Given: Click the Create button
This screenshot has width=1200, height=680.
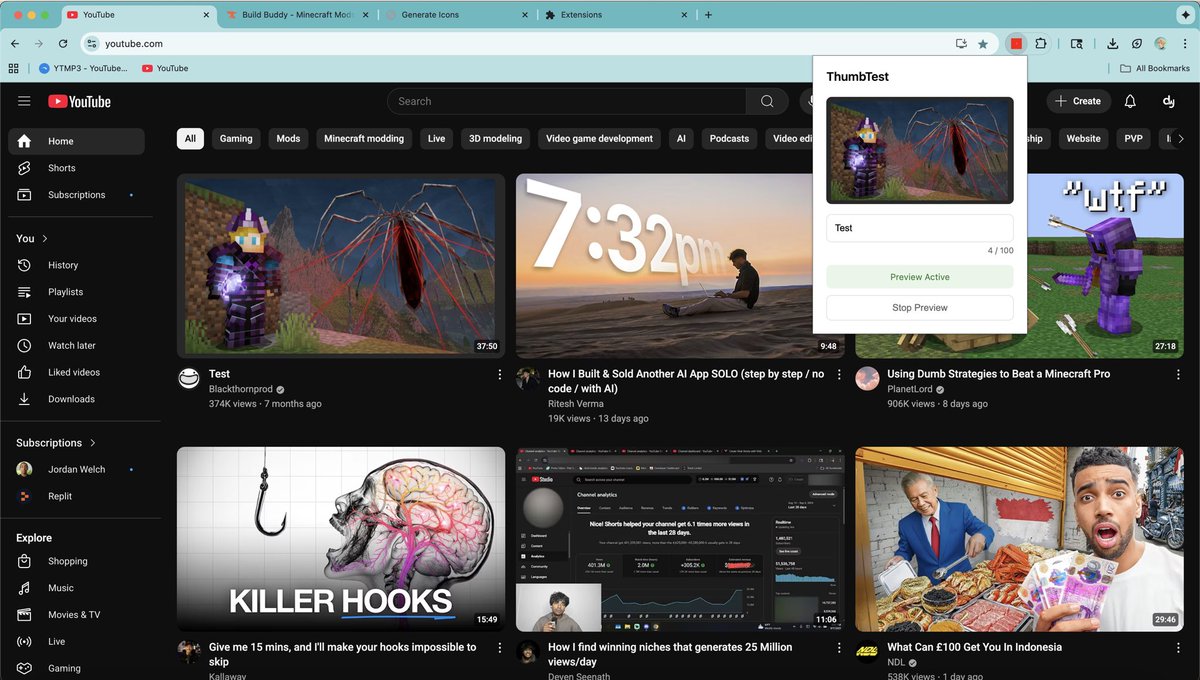Looking at the screenshot, I should 1078,101.
